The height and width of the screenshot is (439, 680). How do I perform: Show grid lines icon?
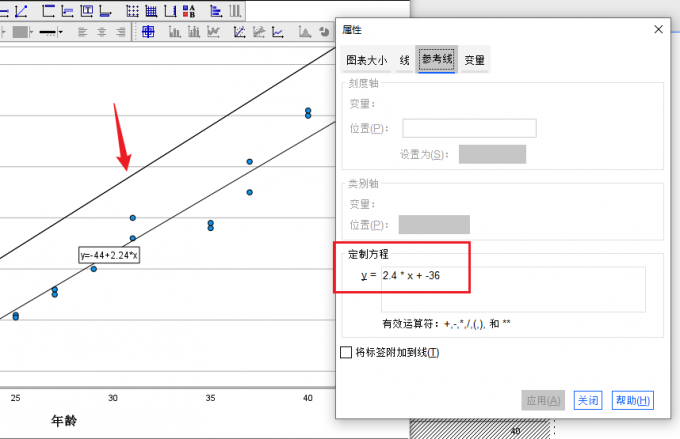click(x=132, y=11)
